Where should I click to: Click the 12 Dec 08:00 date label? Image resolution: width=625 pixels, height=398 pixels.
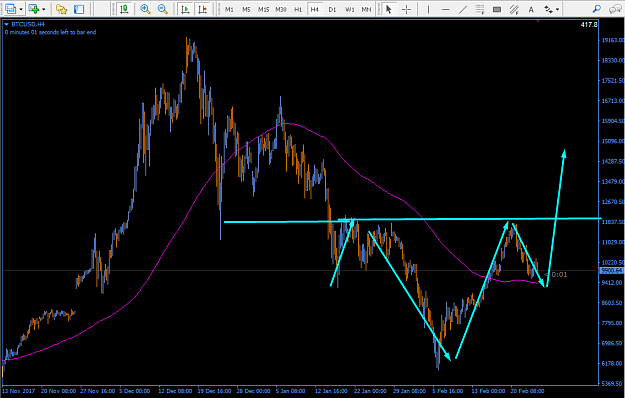tap(175, 391)
